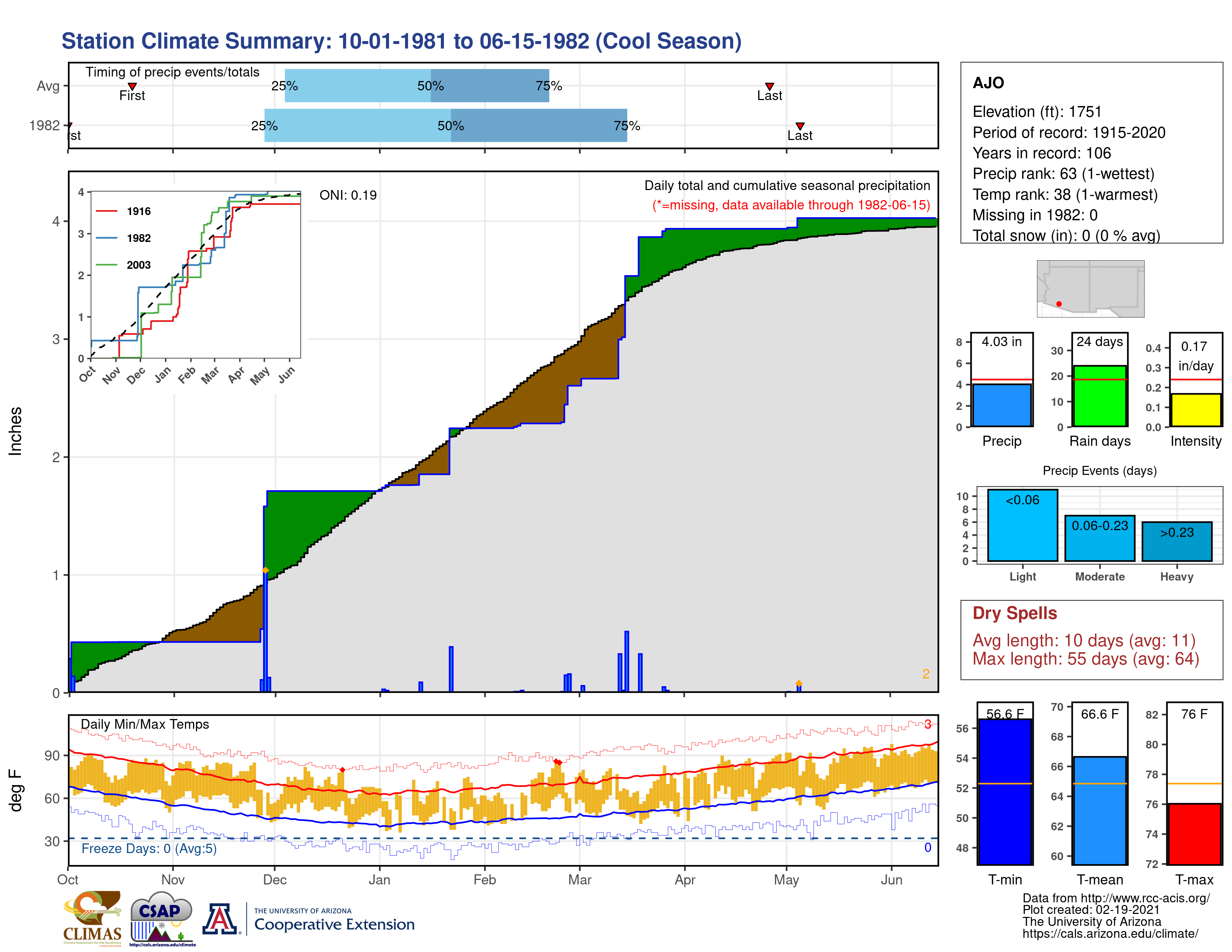Click the Light <0.06 events bar
1232x952 pixels.
[x=1023, y=525]
